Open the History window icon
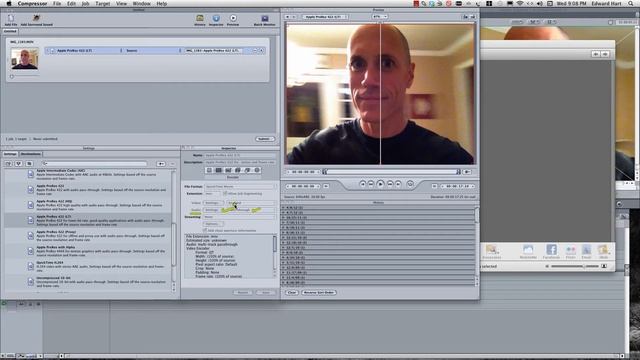This screenshot has height=360, width=640. 200,19
